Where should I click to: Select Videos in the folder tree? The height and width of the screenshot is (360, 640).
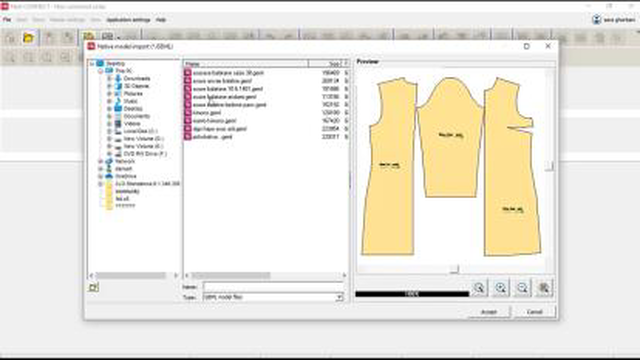pos(132,124)
